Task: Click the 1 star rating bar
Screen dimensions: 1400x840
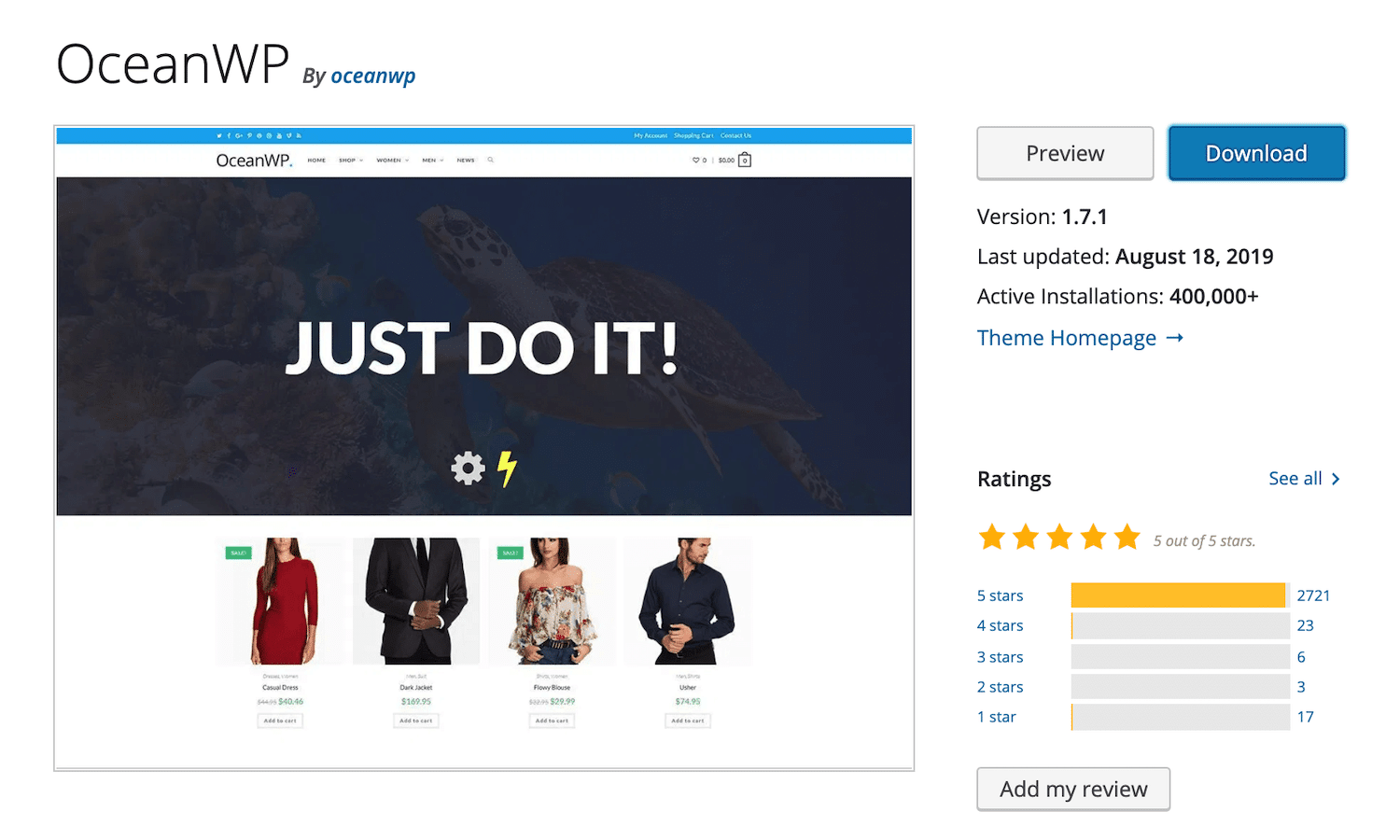Action: pos(1180,717)
